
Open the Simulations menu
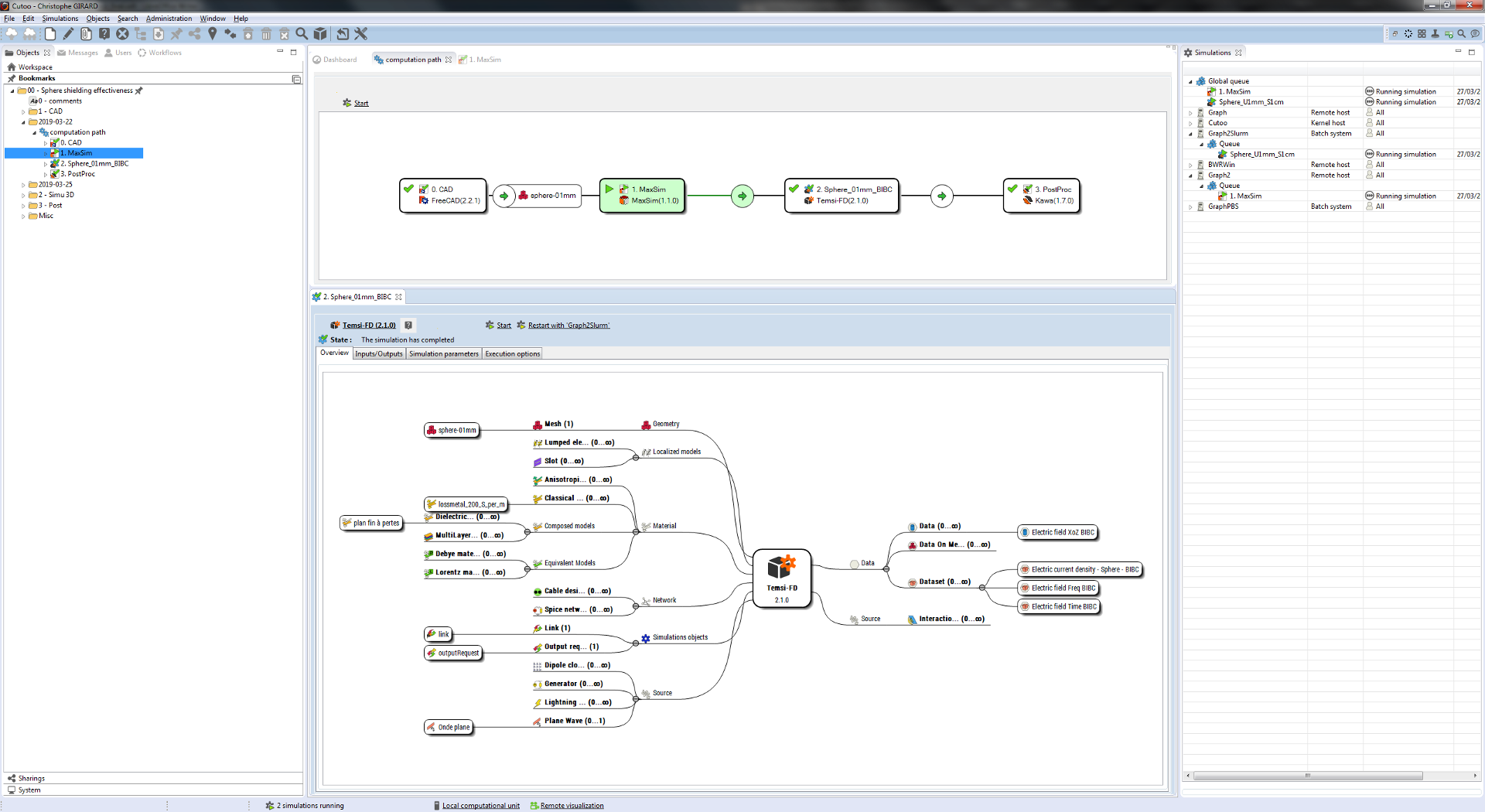(x=60, y=19)
